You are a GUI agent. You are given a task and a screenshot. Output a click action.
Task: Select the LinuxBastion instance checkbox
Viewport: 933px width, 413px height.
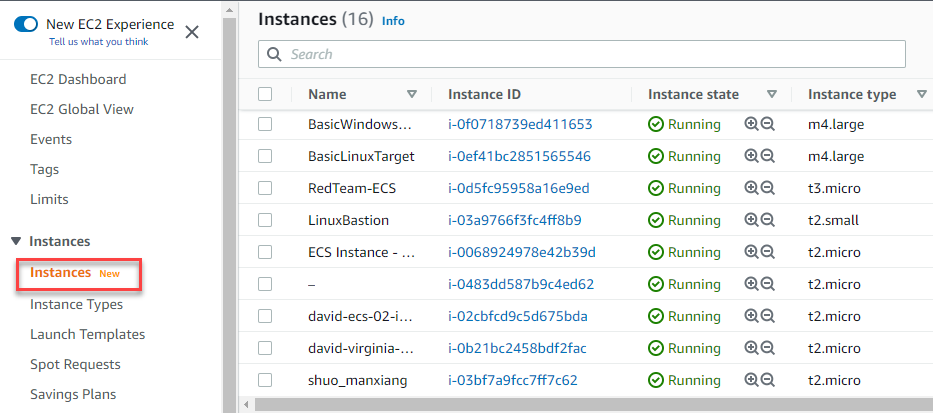(265, 221)
